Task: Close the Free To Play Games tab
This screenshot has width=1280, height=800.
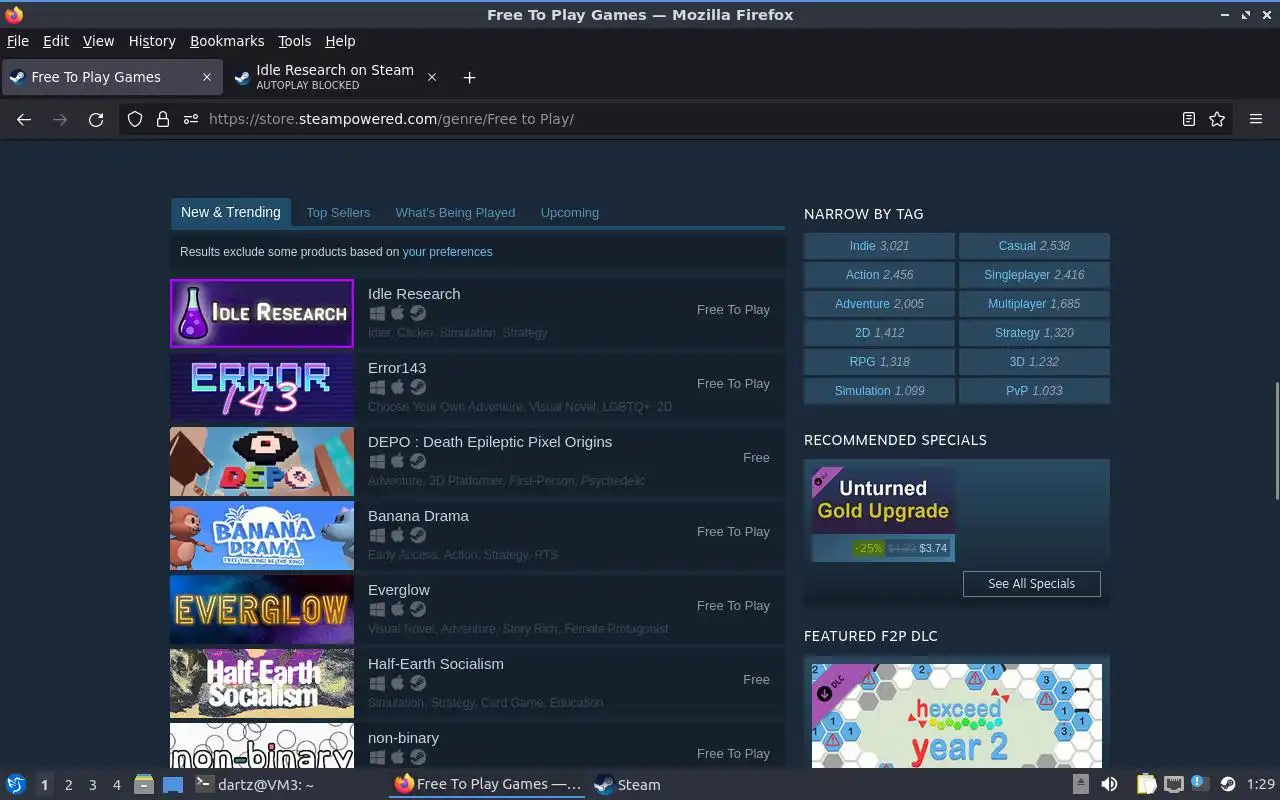Action: 207,77
